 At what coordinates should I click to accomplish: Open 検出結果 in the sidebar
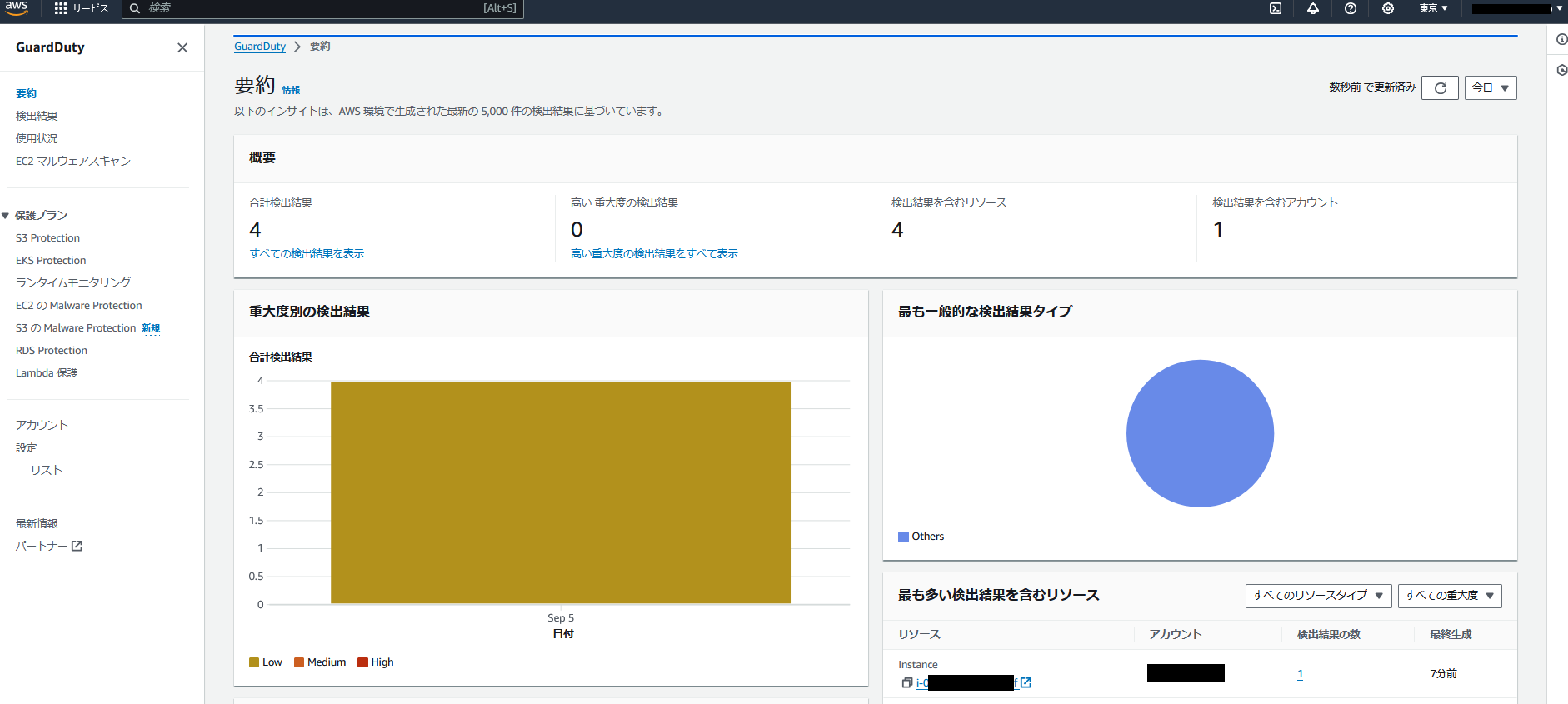pos(37,116)
